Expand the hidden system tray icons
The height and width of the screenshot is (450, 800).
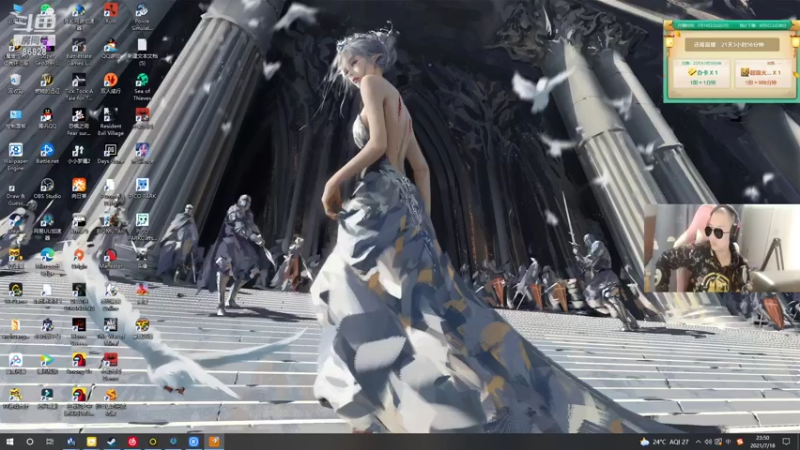click(x=698, y=442)
